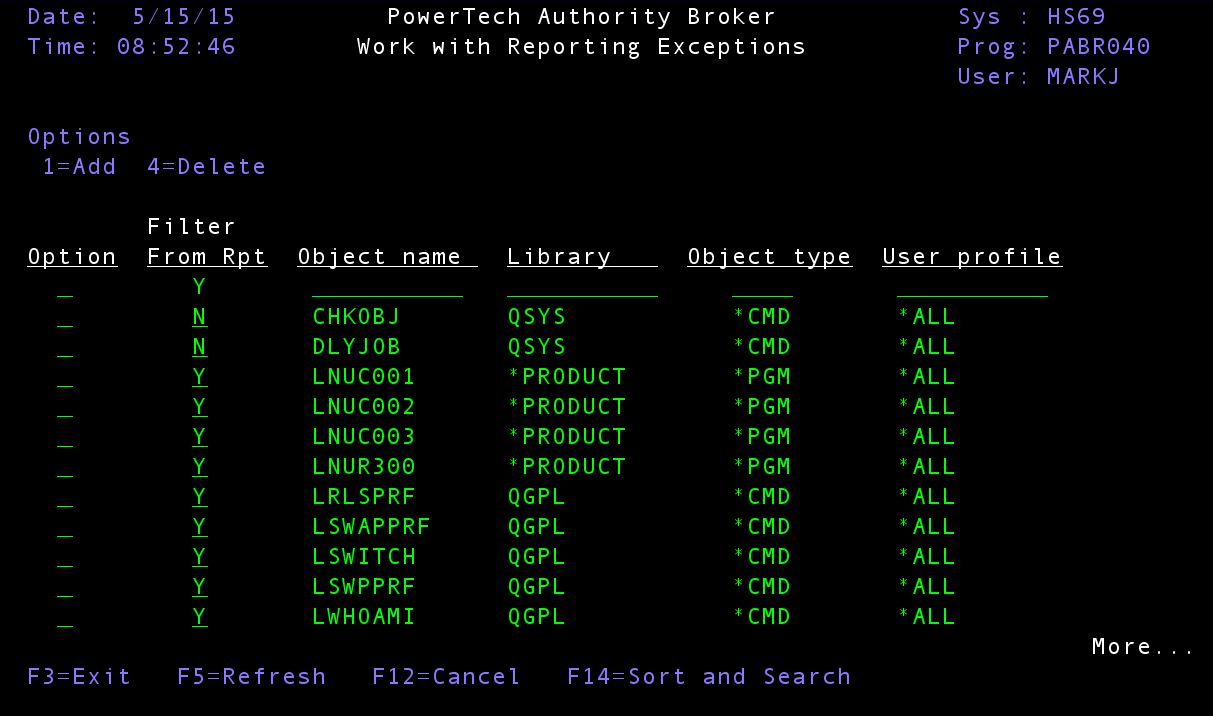Viewport: 1213px width, 716px height.
Task: Place cursor in DLYJOB Option field
Action: (x=65, y=348)
